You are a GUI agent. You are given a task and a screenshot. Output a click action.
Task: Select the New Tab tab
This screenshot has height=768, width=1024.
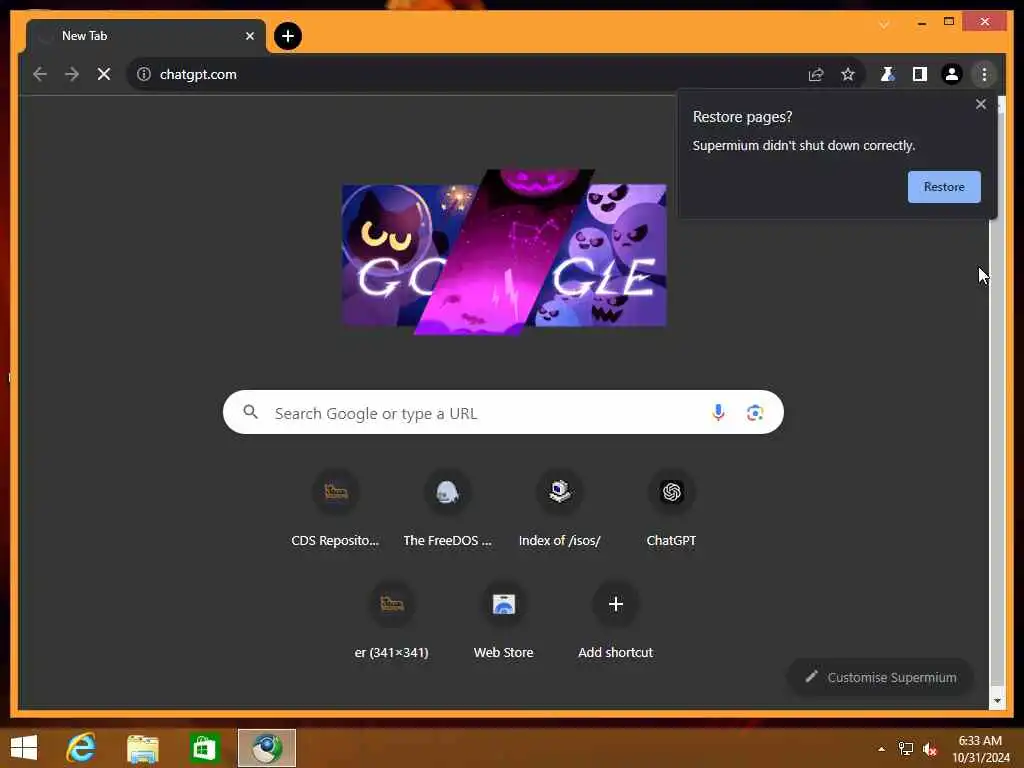click(145, 36)
